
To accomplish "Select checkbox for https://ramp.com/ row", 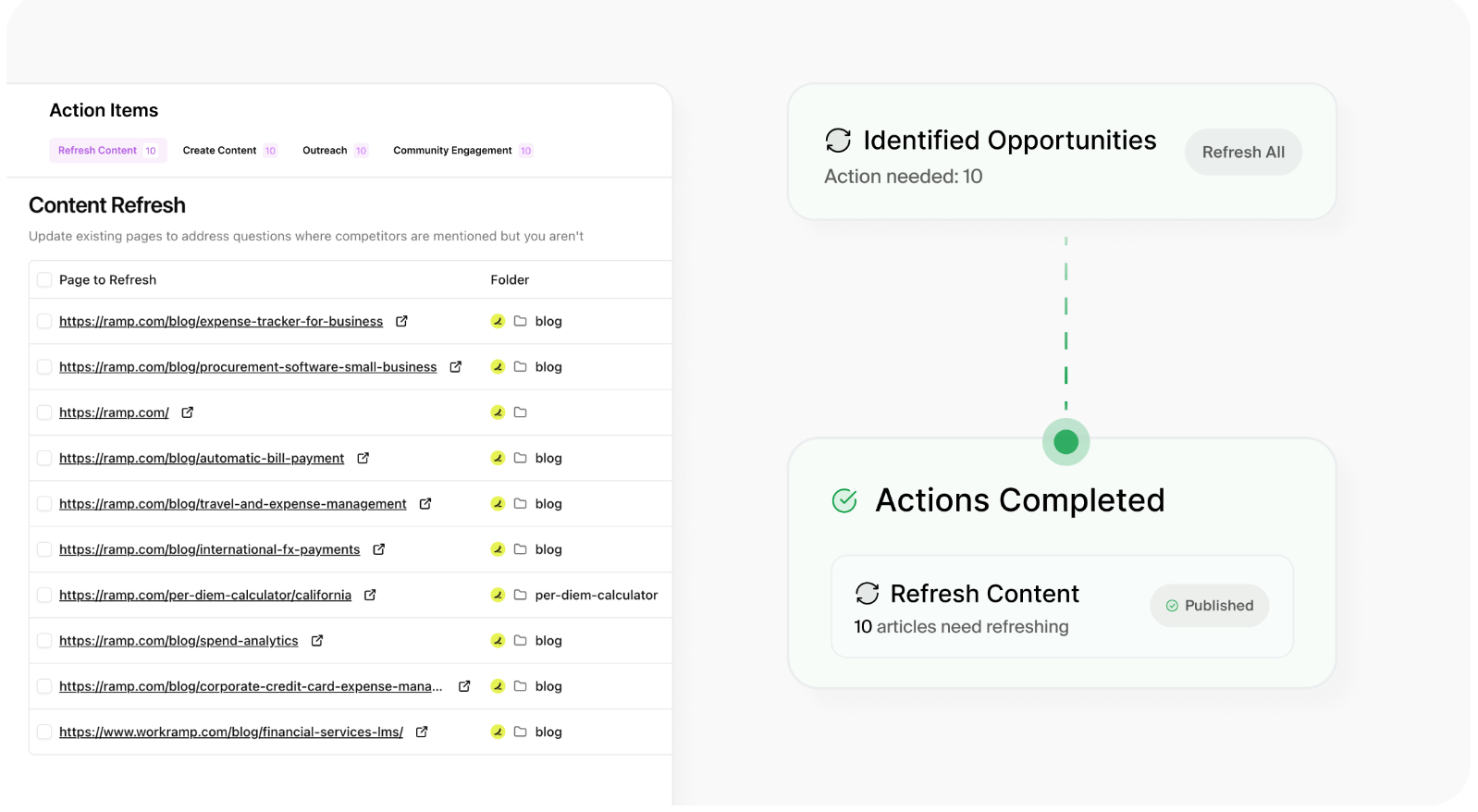I will [x=44, y=412].
